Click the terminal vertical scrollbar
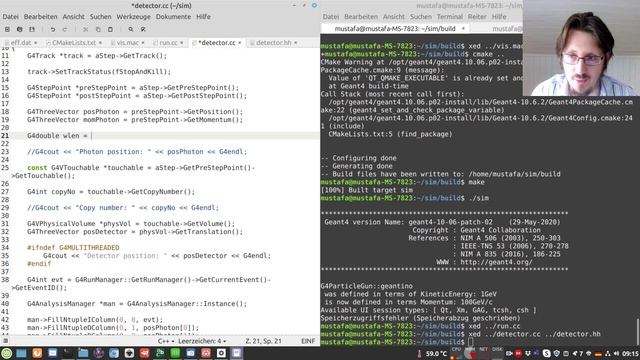Viewport: 640px width, 360px height. pyautogui.click(x=638, y=331)
